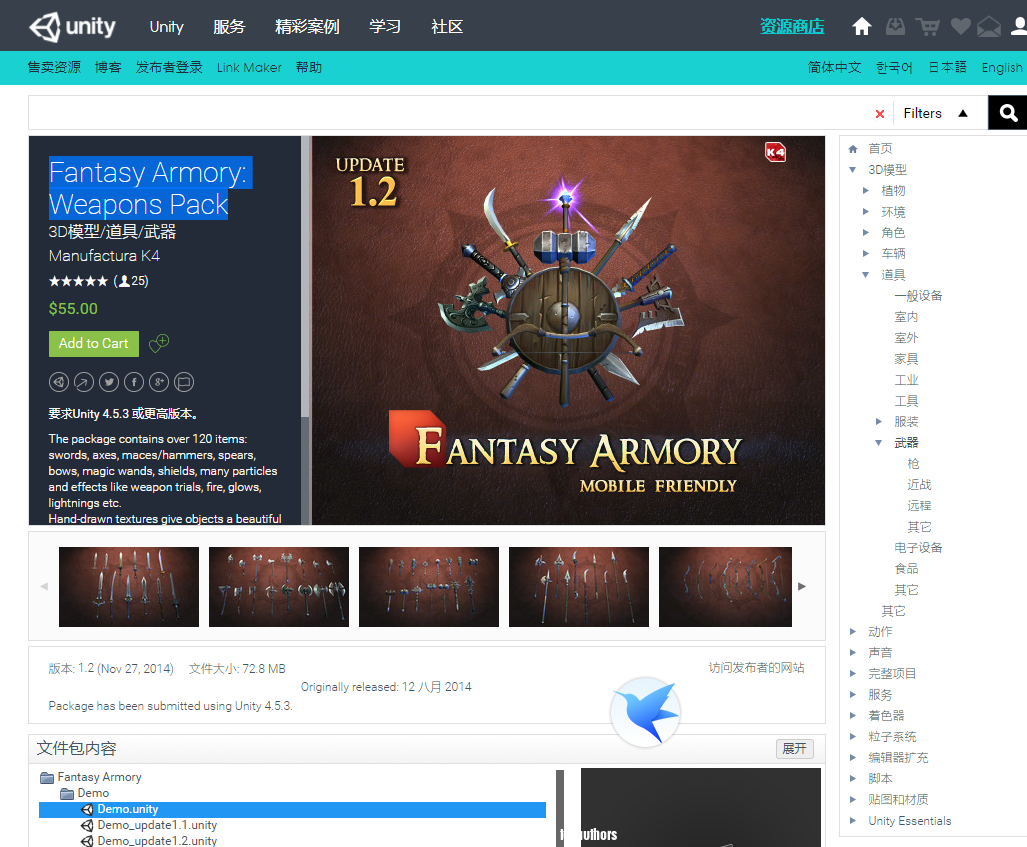Expand the 环境 category
Image resolution: width=1027 pixels, height=847 pixels.
coord(866,212)
